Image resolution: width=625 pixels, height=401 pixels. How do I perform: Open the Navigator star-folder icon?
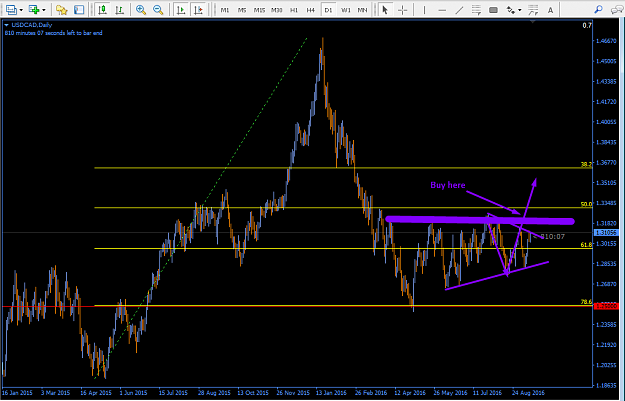coord(61,10)
